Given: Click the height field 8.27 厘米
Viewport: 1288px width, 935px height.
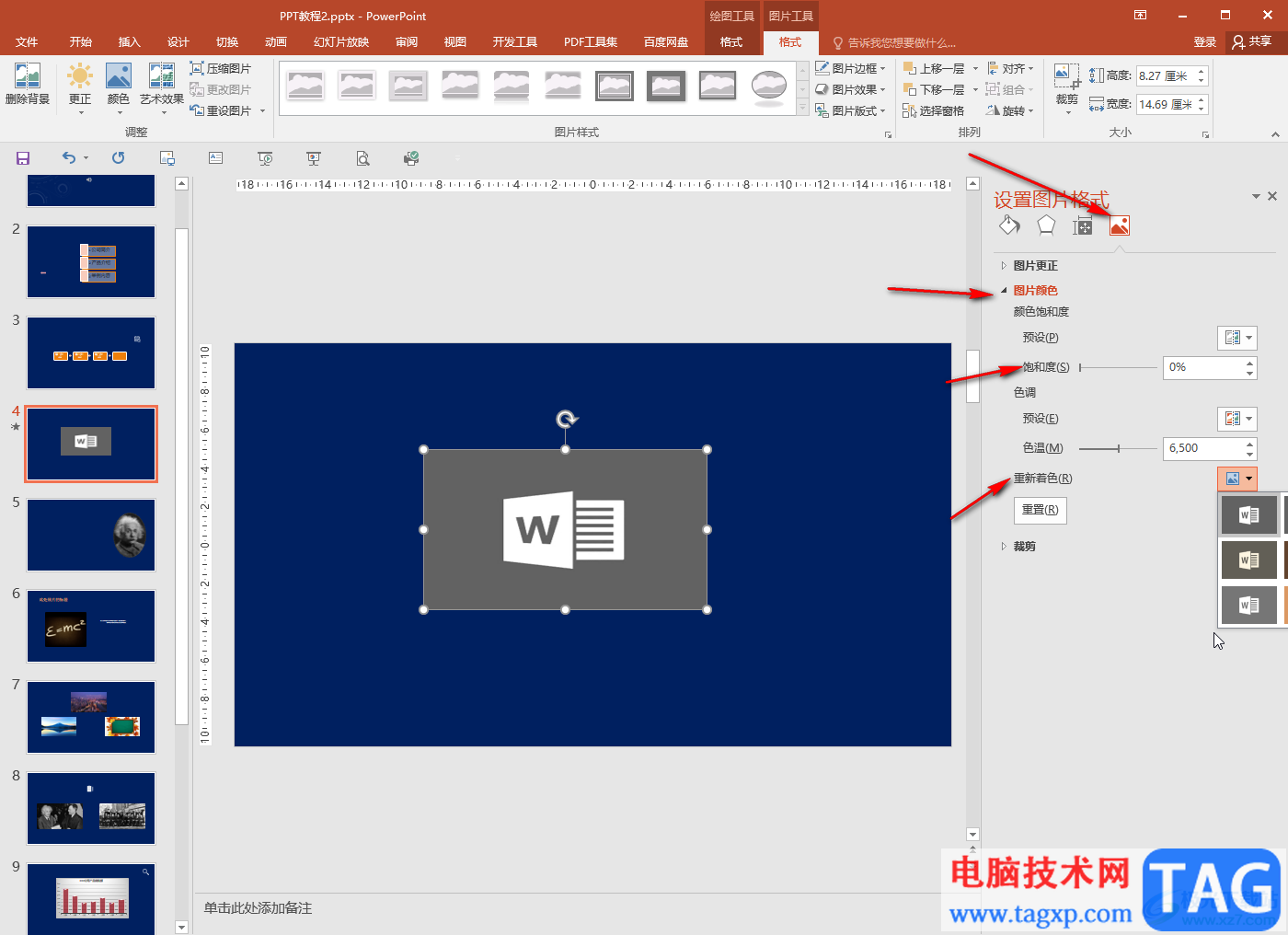Looking at the screenshot, I should (x=1166, y=76).
